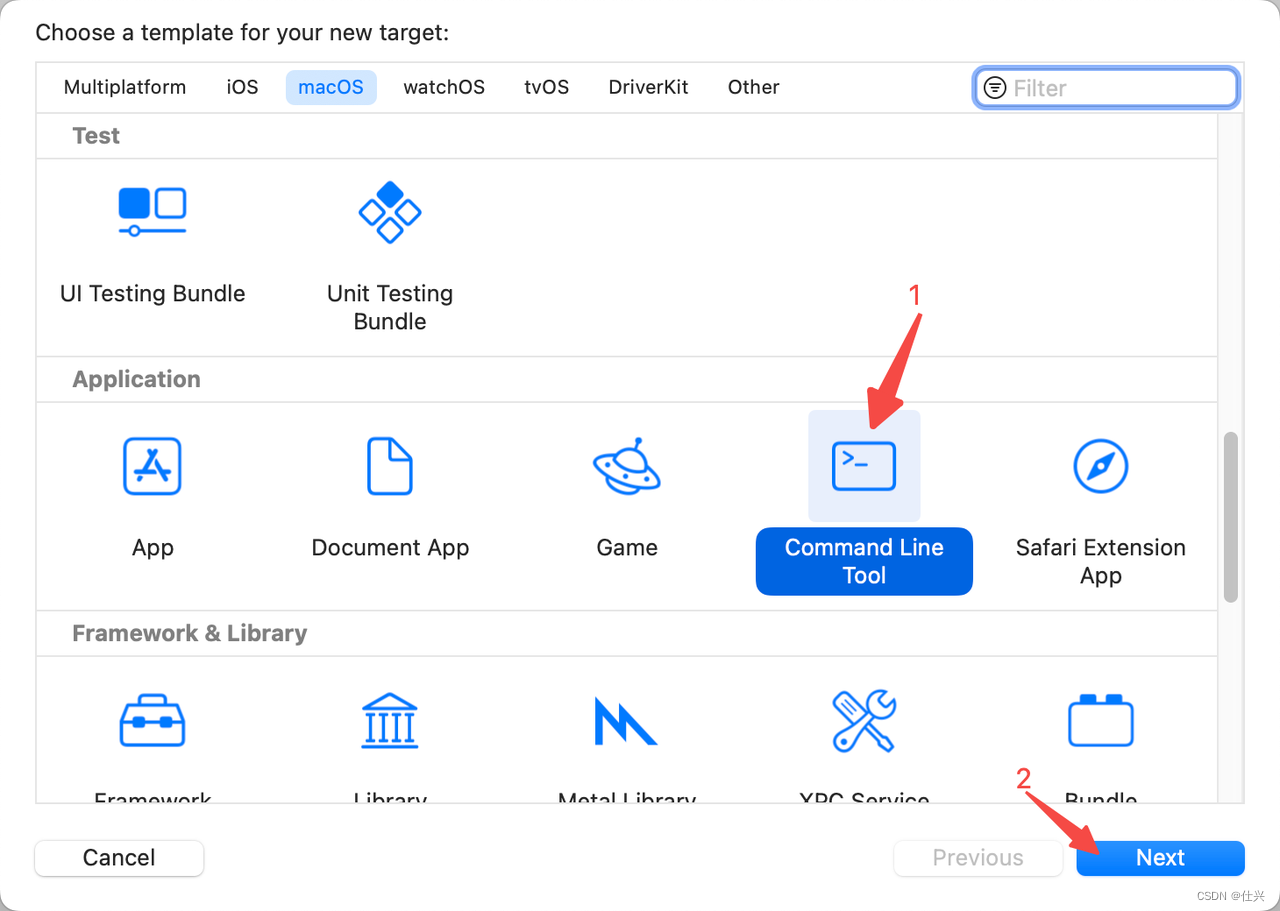
Task: Open the Other platform tab
Action: coord(753,87)
